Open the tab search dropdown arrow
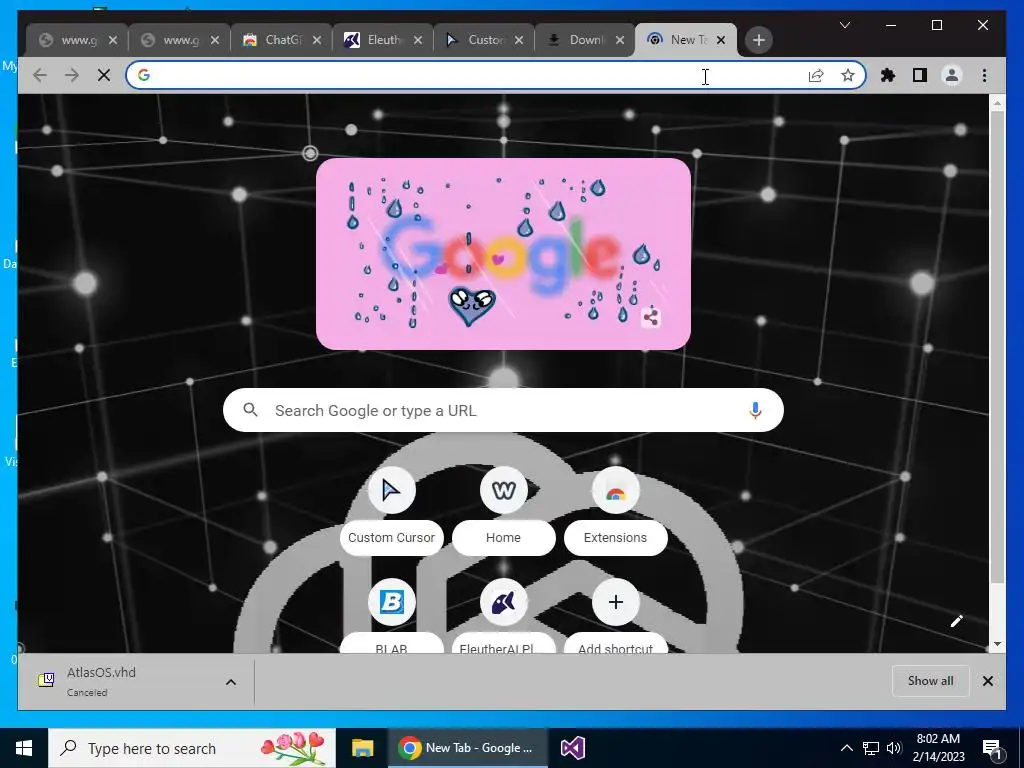The image size is (1024, 768). (x=844, y=25)
